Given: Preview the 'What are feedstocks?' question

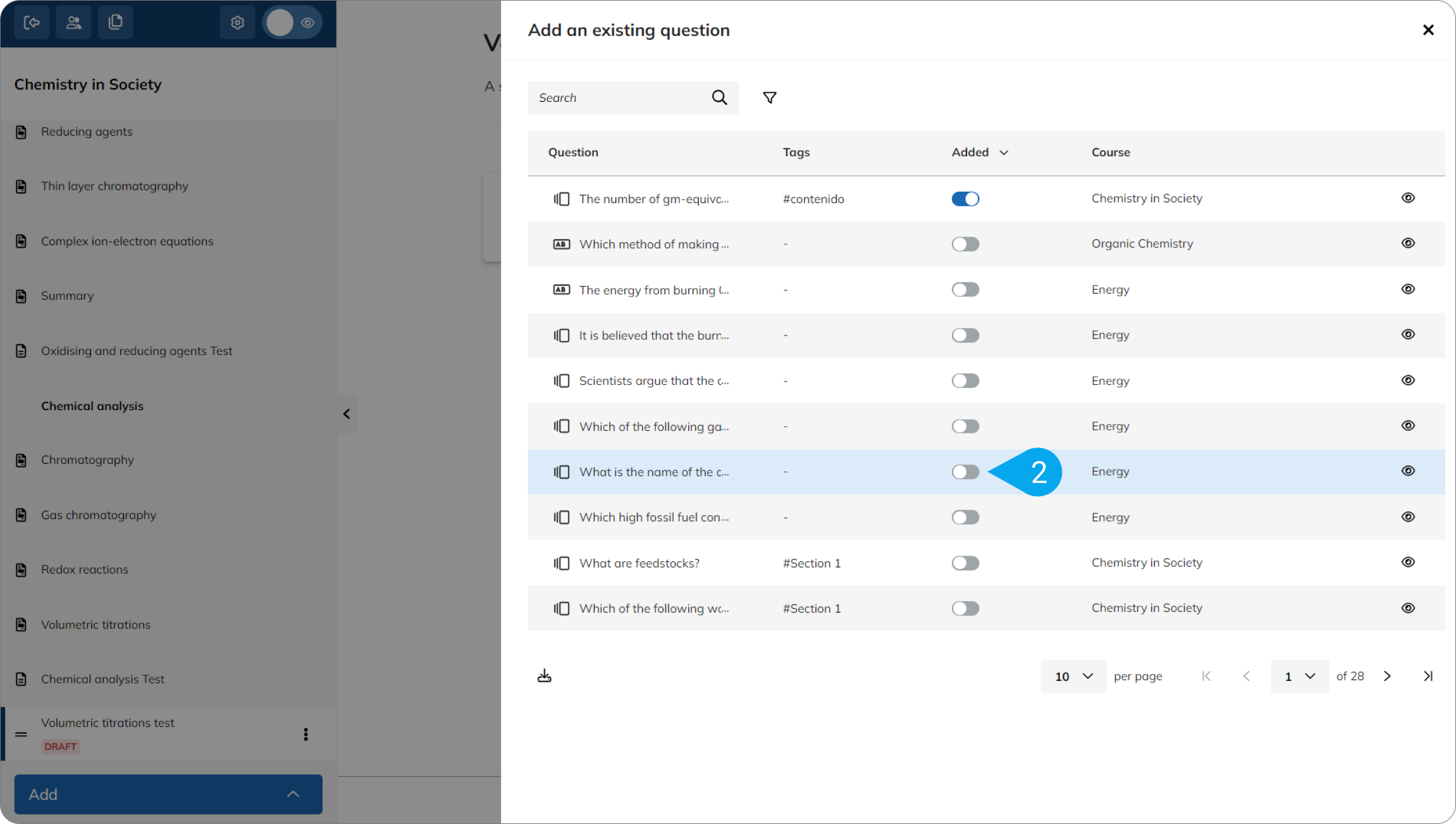Looking at the screenshot, I should pyautogui.click(x=1408, y=562).
